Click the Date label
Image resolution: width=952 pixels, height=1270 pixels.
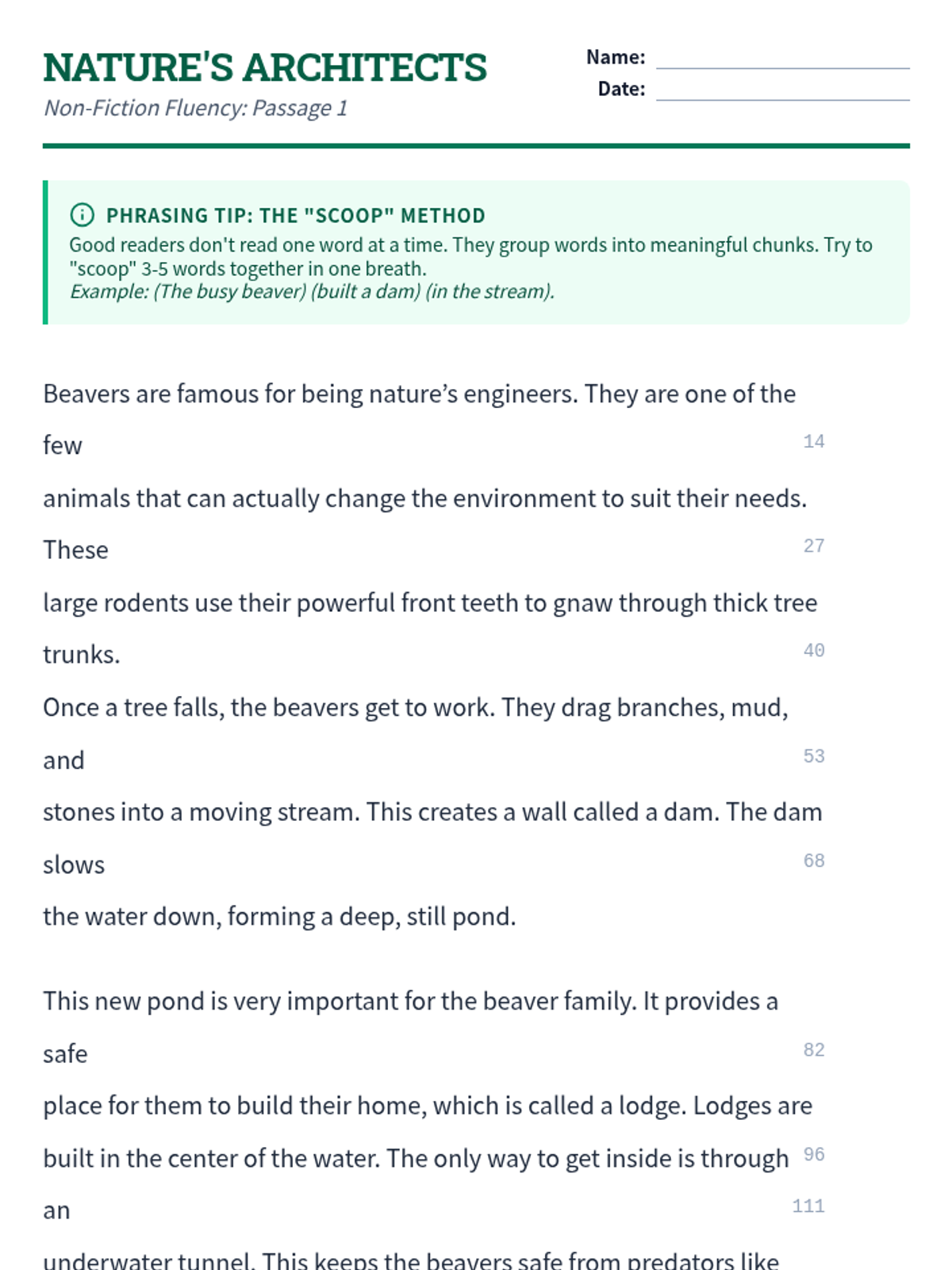tap(621, 89)
